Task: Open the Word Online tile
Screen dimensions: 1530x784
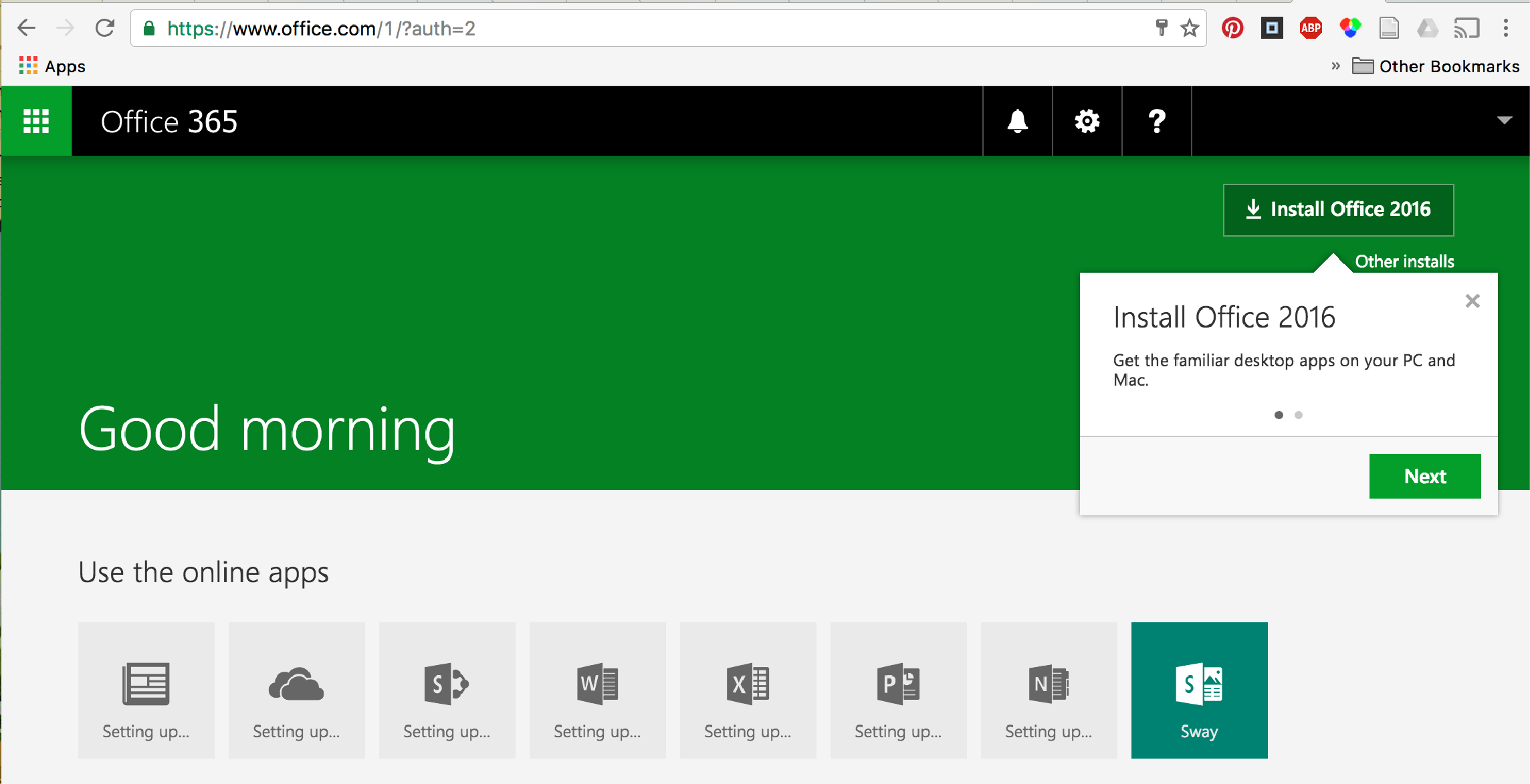Action: click(597, 690)
